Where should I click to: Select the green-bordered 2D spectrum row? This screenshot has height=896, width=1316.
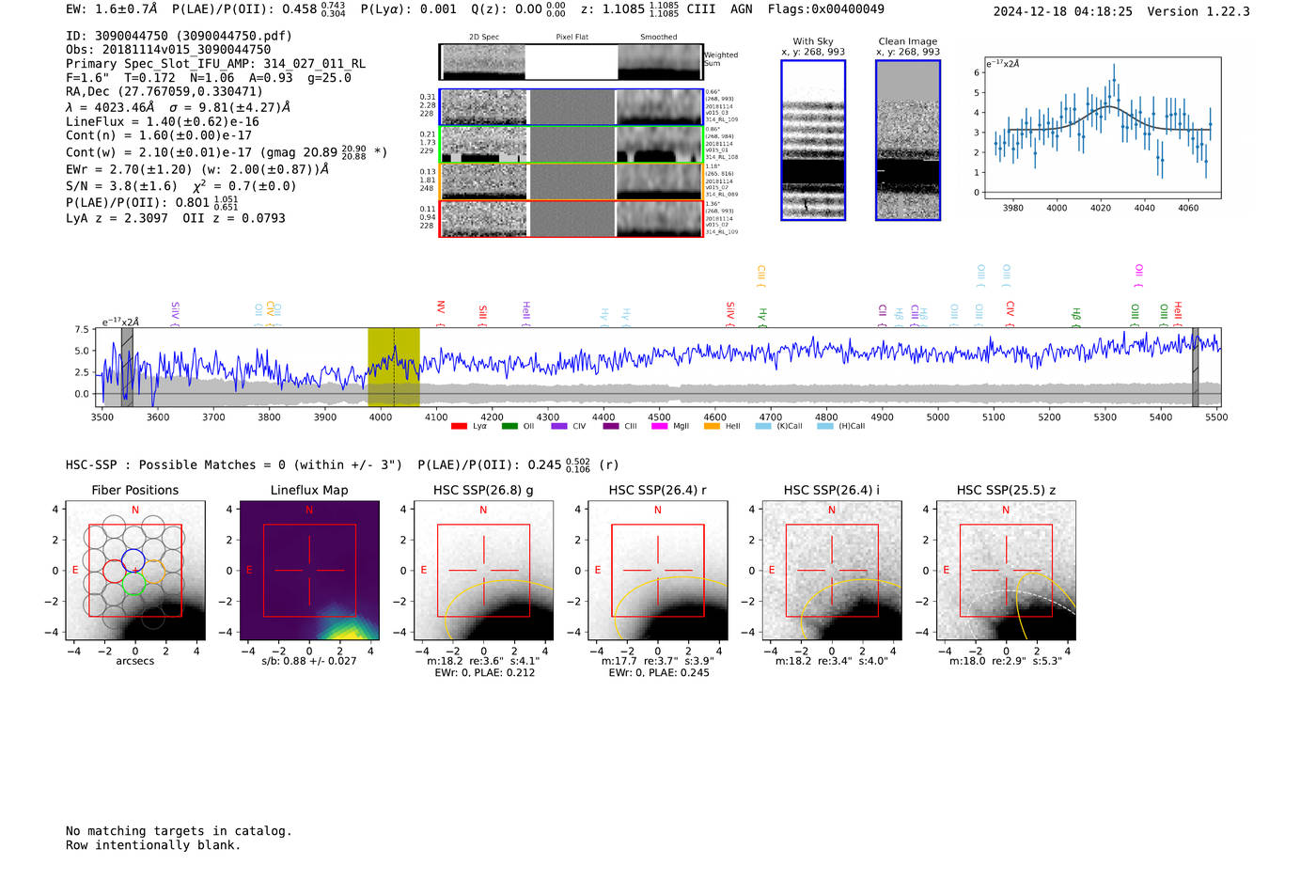click(571, 144)
